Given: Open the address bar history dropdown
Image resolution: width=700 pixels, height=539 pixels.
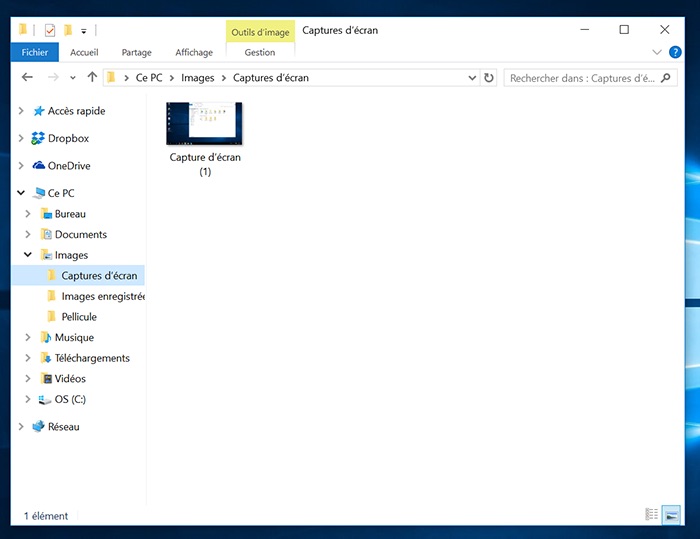Looking at the screenshot, I should [x=472, y=77].
